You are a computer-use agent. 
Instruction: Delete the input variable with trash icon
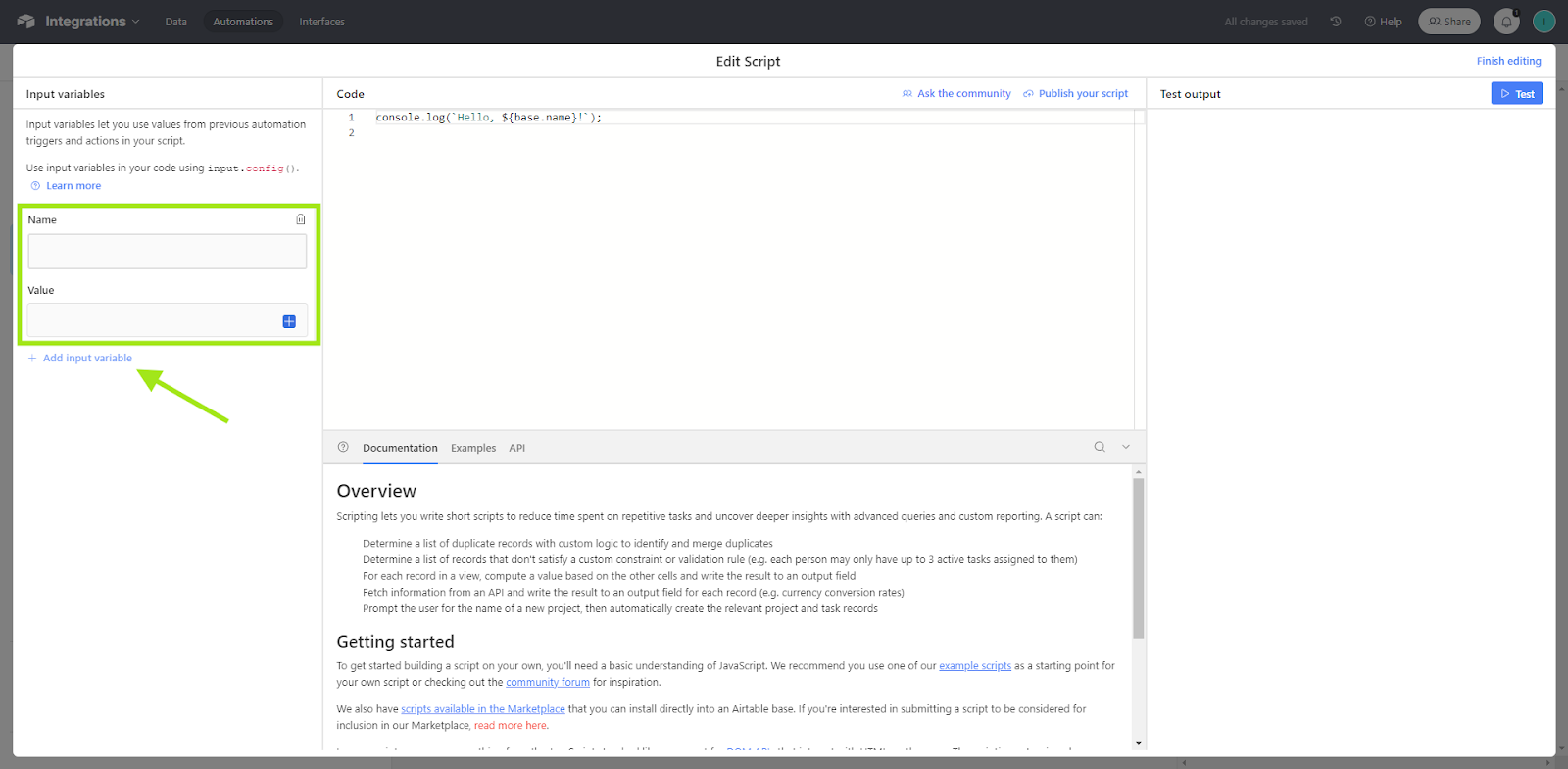coord(301,219)
